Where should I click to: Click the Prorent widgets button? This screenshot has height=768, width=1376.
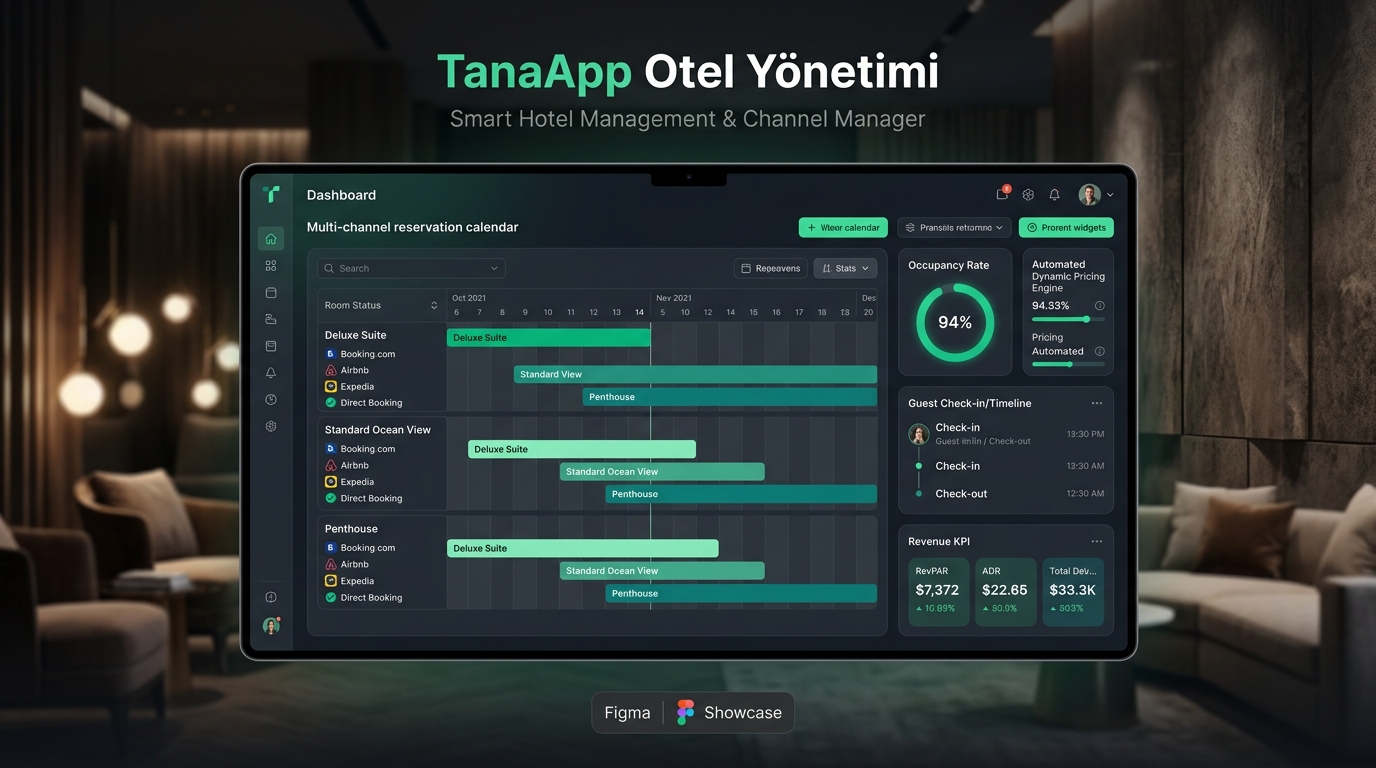(x=1066, y=228)
